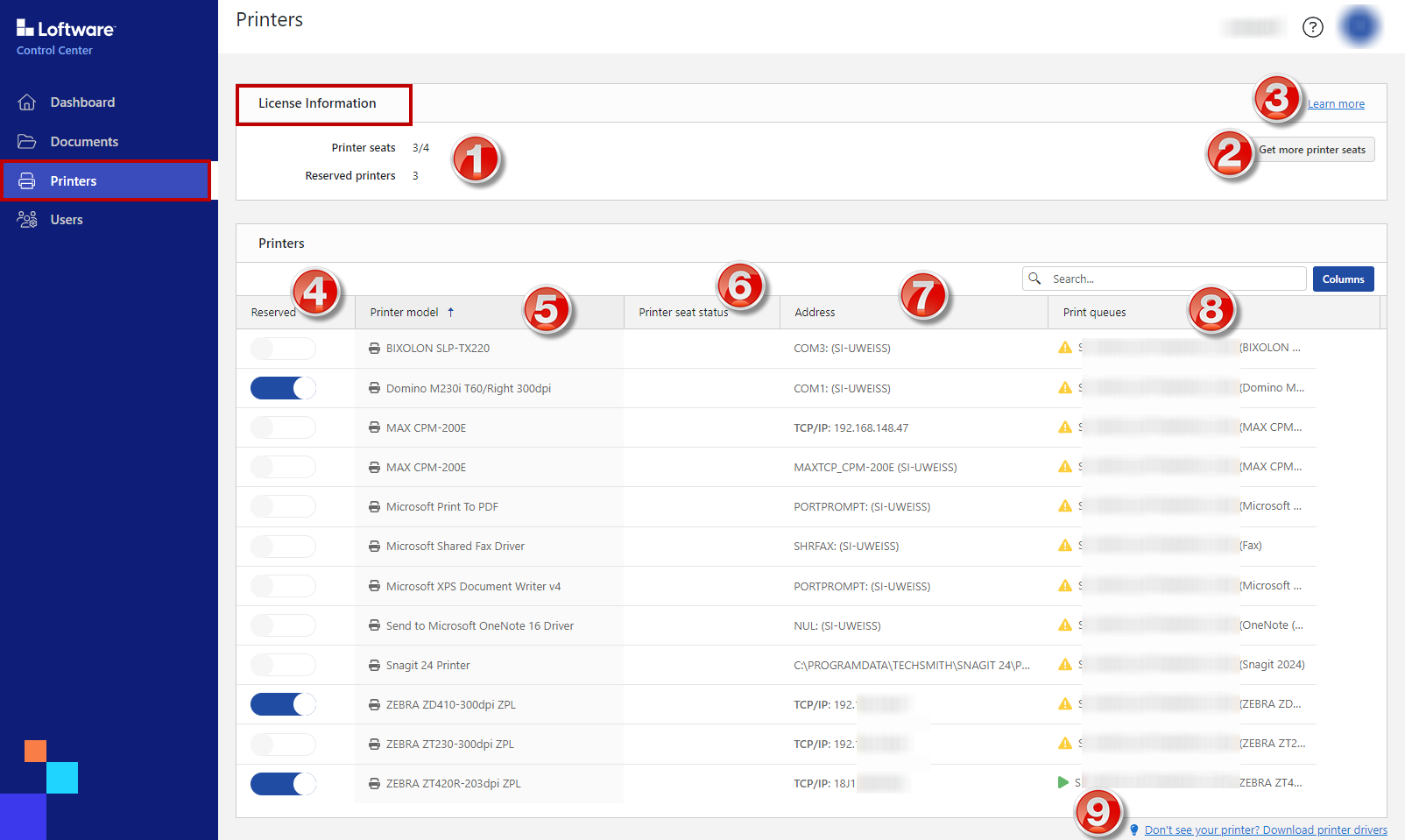This screenshot has width=1405, height=840.
Task: Click the magnifier icon in the search box
Action: 1034,279
